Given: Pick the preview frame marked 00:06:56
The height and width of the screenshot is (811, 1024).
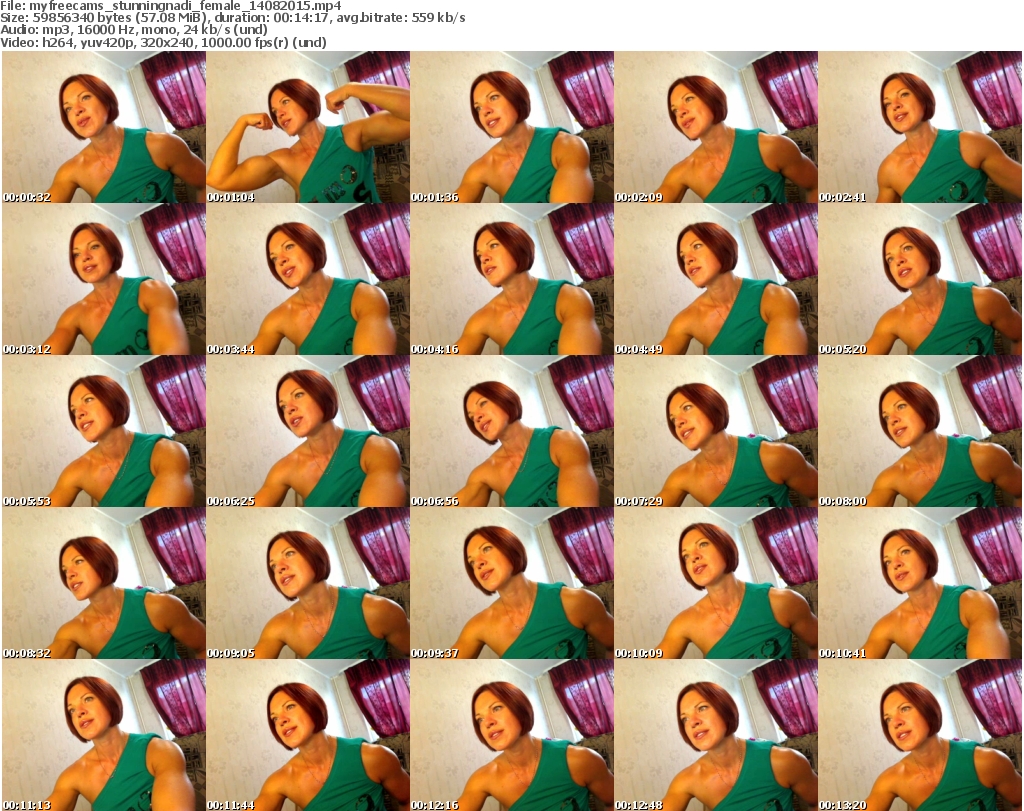Looking at the screenshot, I should 512,431.
